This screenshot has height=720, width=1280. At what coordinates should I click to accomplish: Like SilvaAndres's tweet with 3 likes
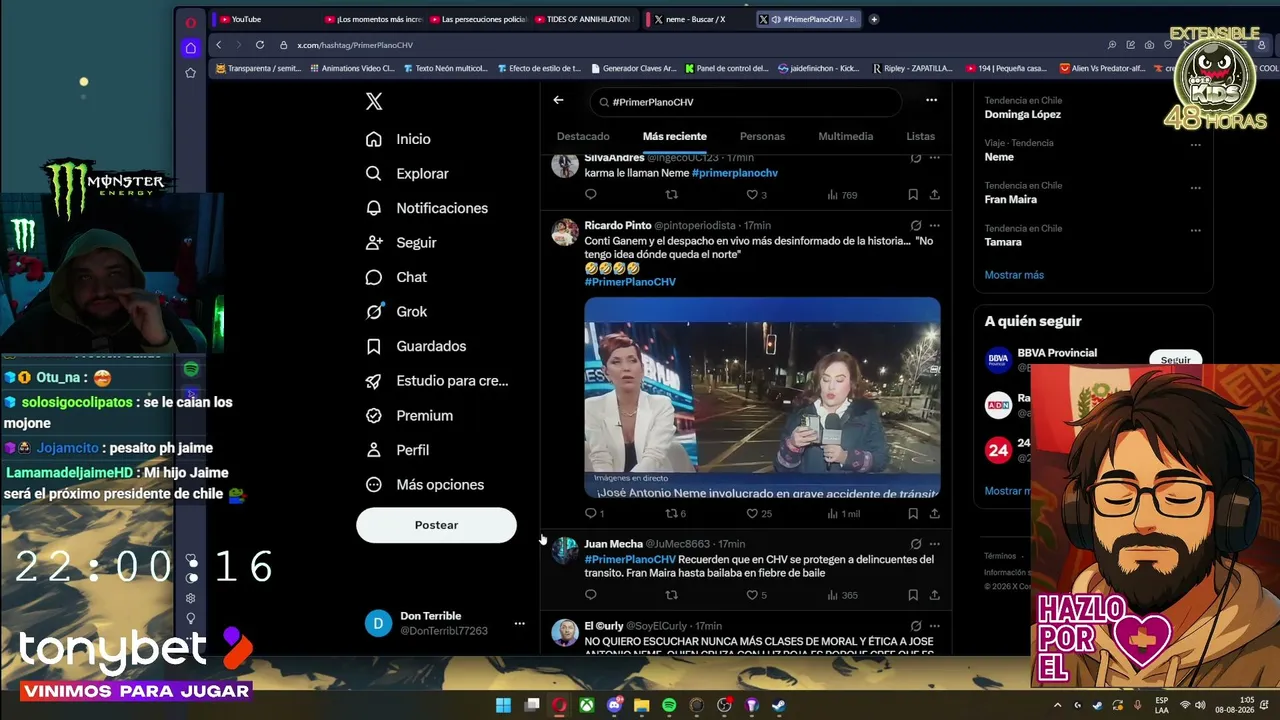coord(757,195)
